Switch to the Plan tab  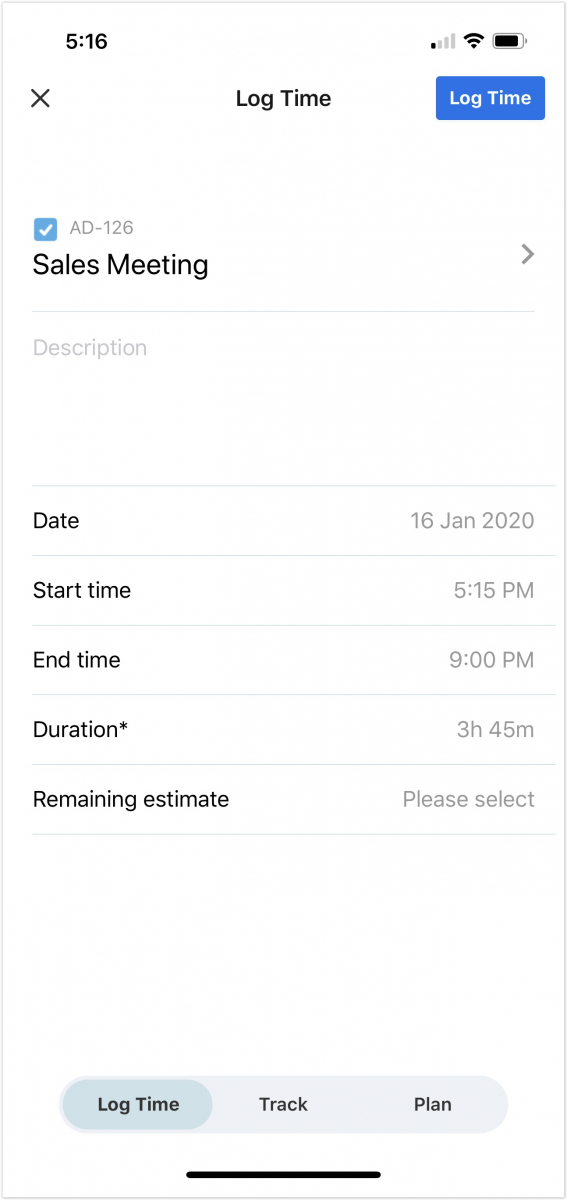coord(433,1105)
